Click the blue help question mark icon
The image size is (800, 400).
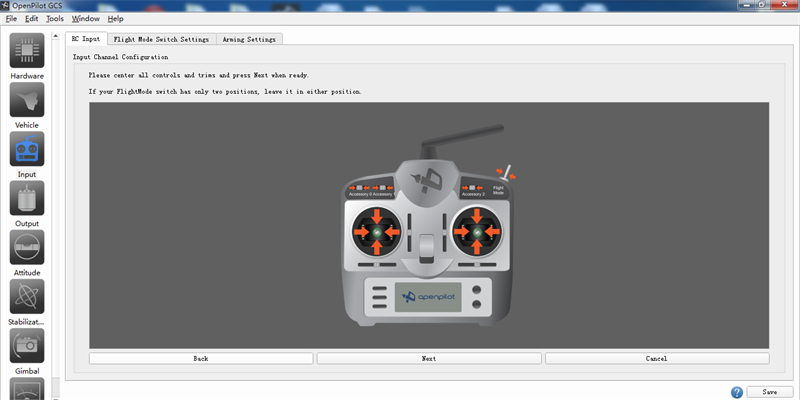736,392
